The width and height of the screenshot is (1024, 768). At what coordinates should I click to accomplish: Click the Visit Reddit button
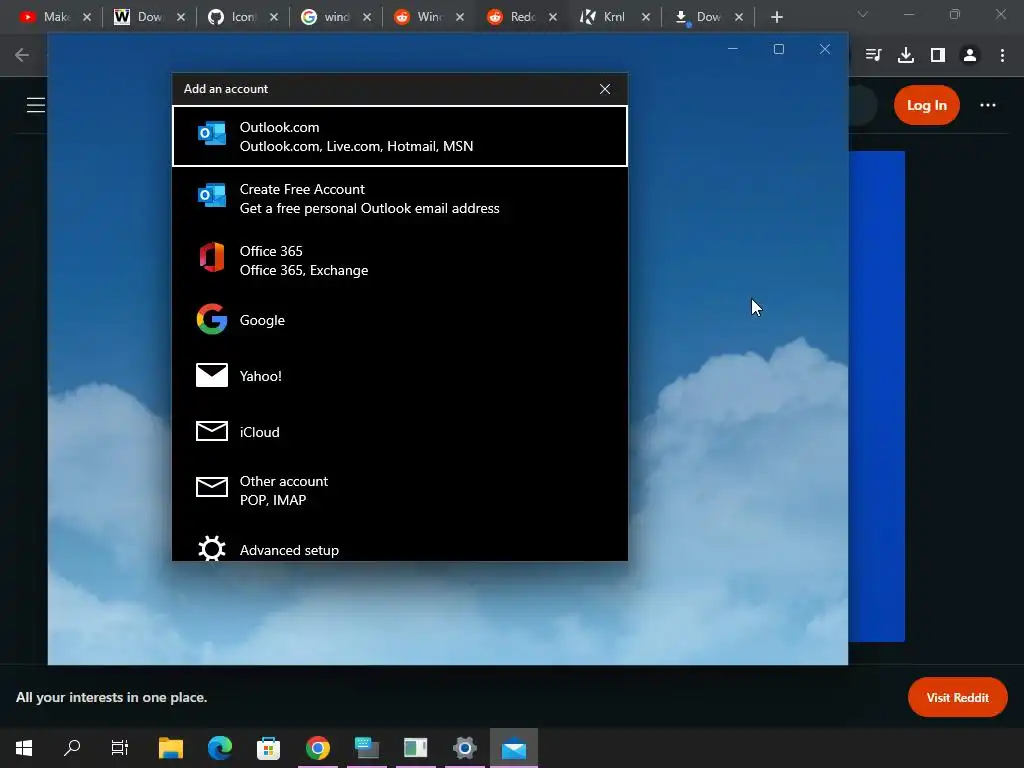tap(957, 697)
